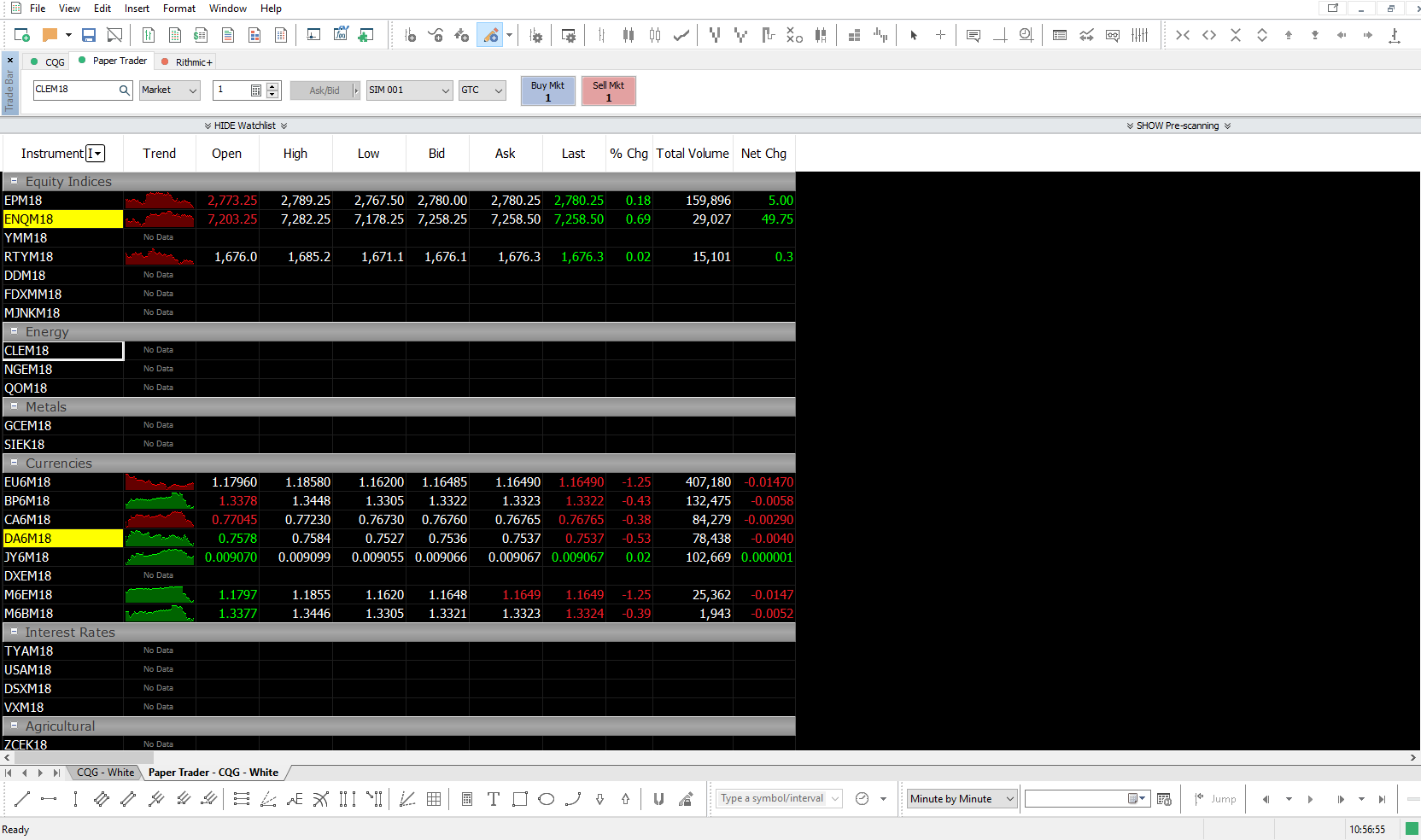Viewport: 1421px width, 840px height.
Task: Open the Minute by Minute dropdown
Action: (962, 799)
